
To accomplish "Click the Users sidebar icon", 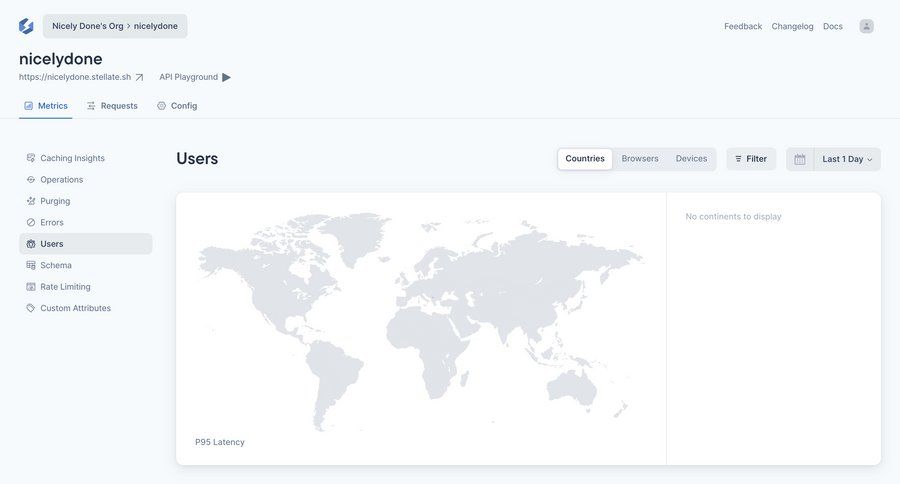I will 31,244.
